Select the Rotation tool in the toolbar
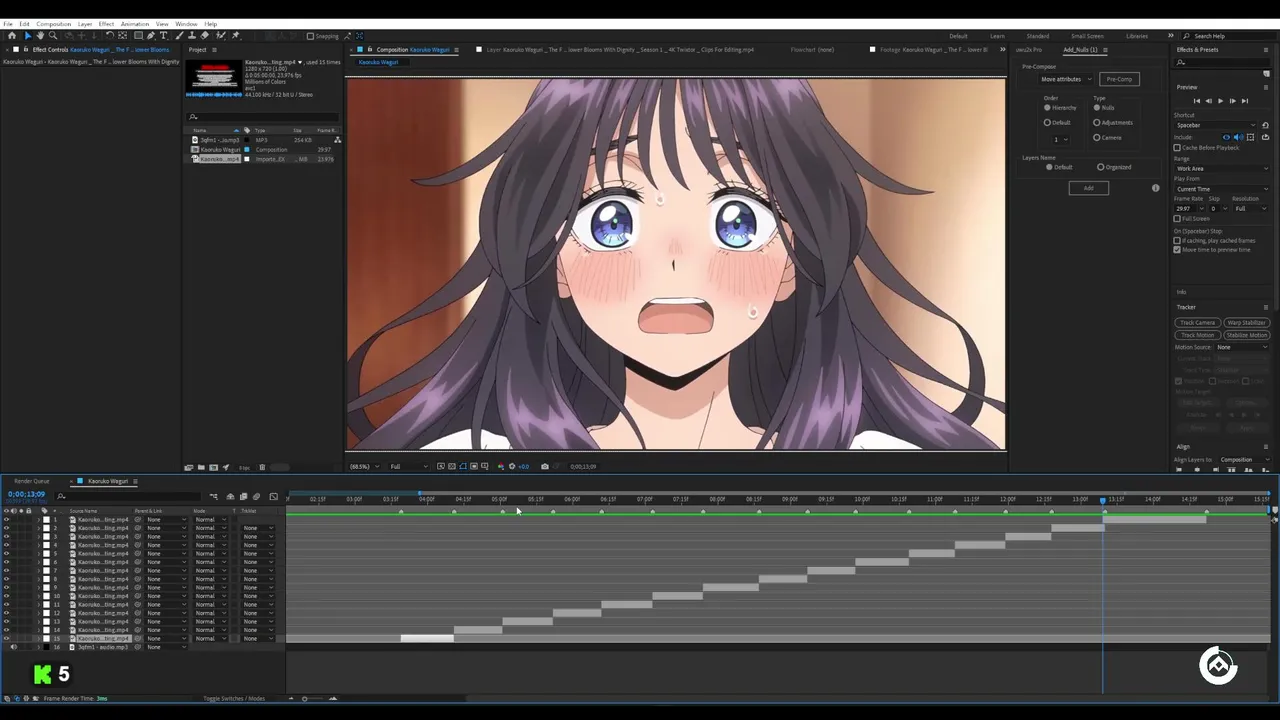Image resolution: width=1280 pixels, height=720 pixels. point(110,35)
